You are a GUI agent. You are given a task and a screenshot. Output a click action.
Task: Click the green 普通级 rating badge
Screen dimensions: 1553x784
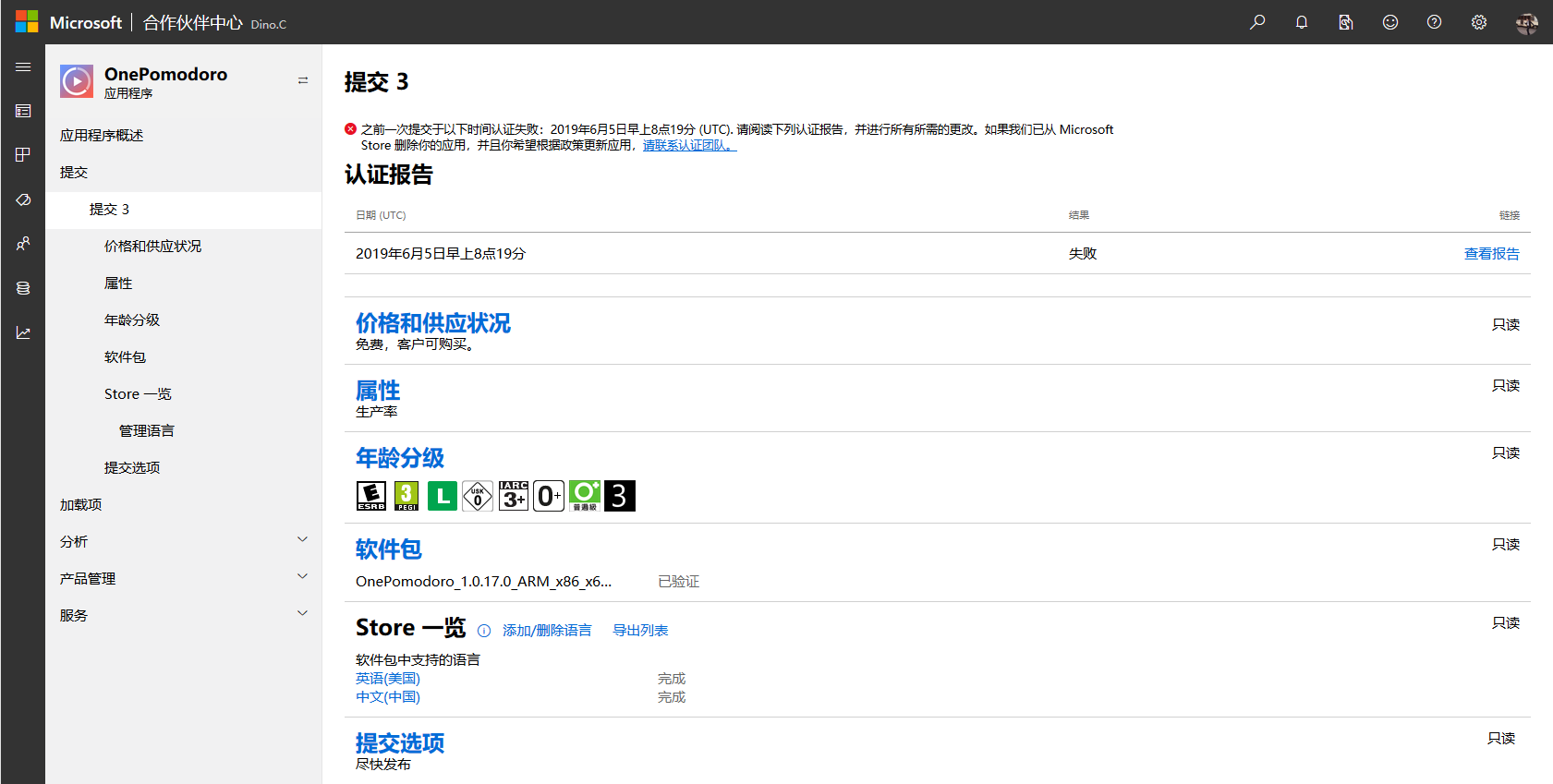coord(585,496)
